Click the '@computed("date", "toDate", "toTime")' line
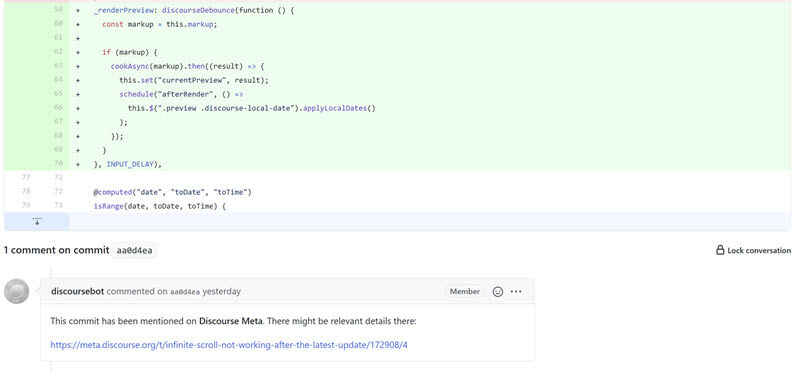 pos(173,192)
